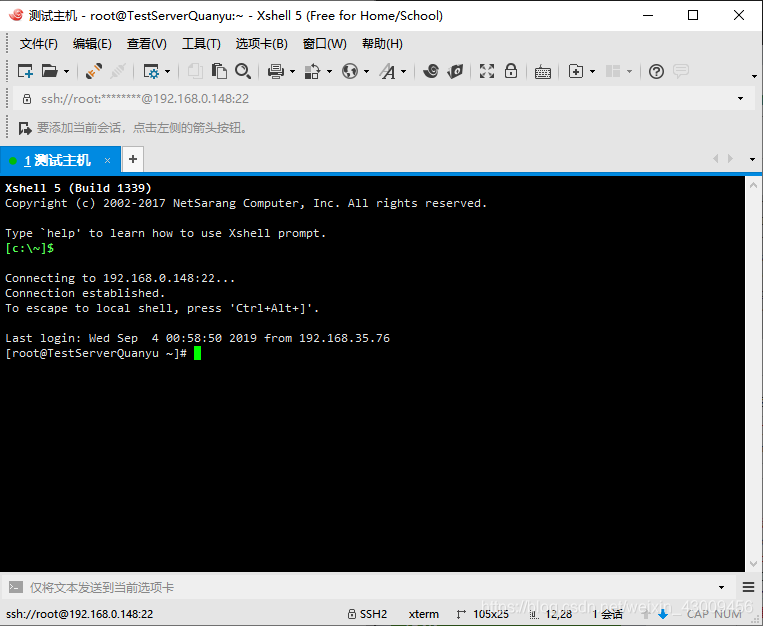Image resolution: width=763 pixels, height=626 pixels.
Task: Click ssh://root@192.168.0.148:22 in status bar
Action: click(x=79, y=614)
